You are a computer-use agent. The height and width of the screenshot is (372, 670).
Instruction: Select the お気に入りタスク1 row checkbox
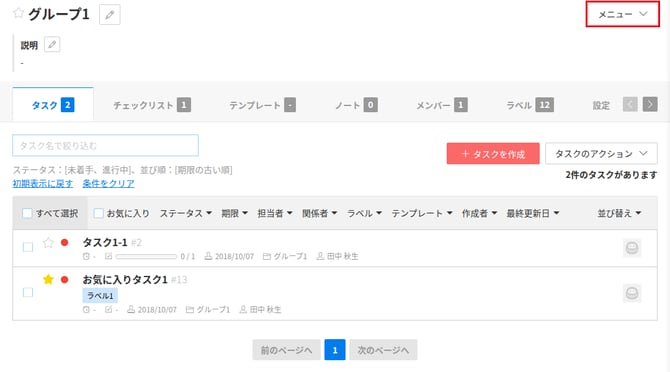tap(28, 293)
